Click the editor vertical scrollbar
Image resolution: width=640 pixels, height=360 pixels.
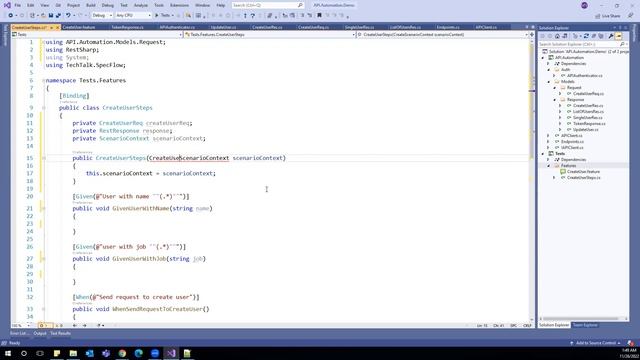click(x=532, y=180)
